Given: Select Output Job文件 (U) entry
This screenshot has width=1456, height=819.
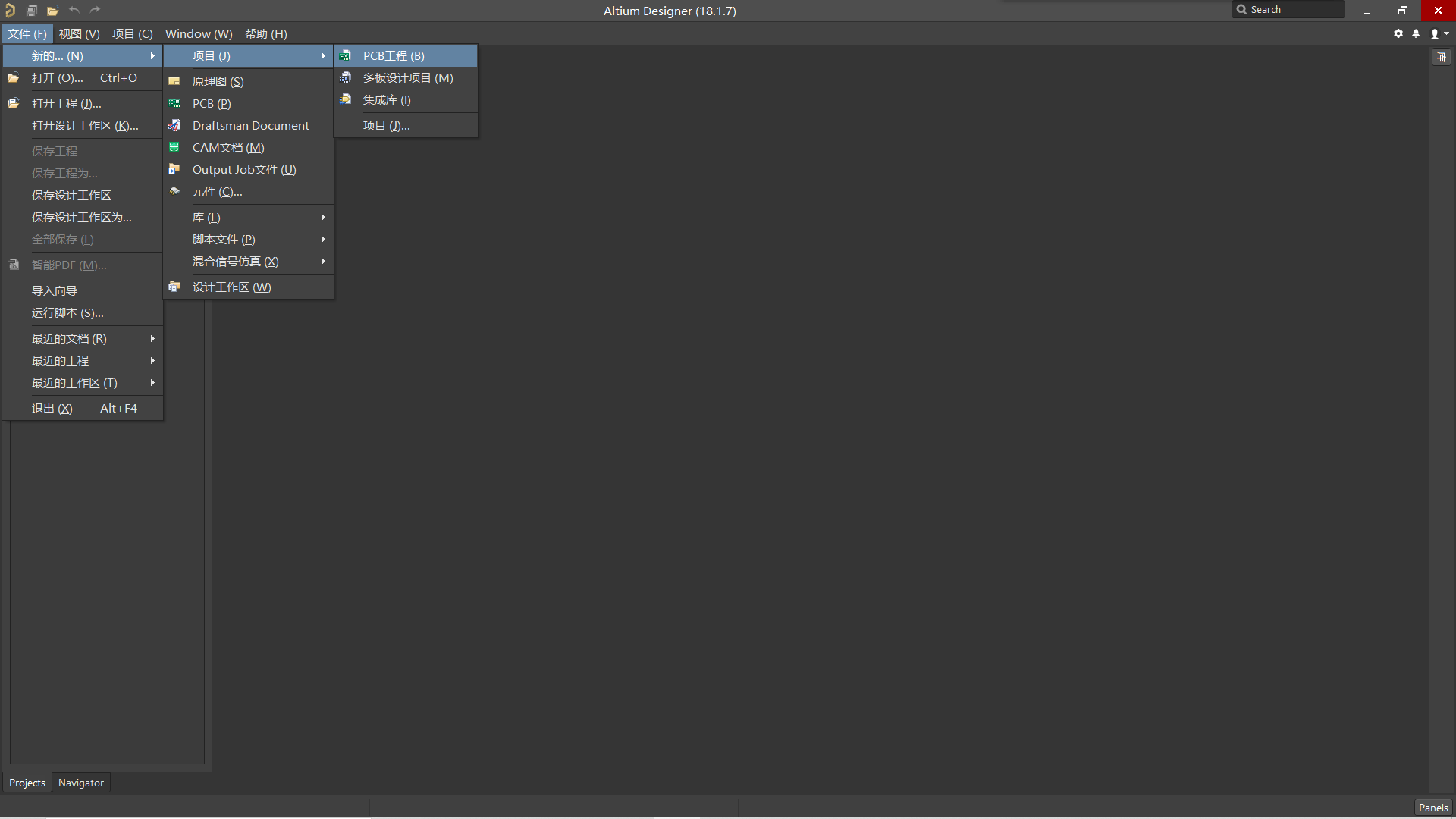Looking at the screenshot, I should tap(249, 169).
